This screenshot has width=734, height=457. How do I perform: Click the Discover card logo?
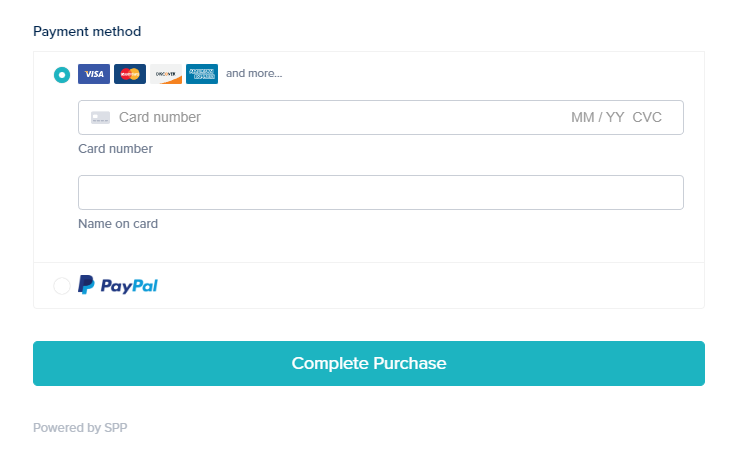pyautogui.click(x=166, y=74)
